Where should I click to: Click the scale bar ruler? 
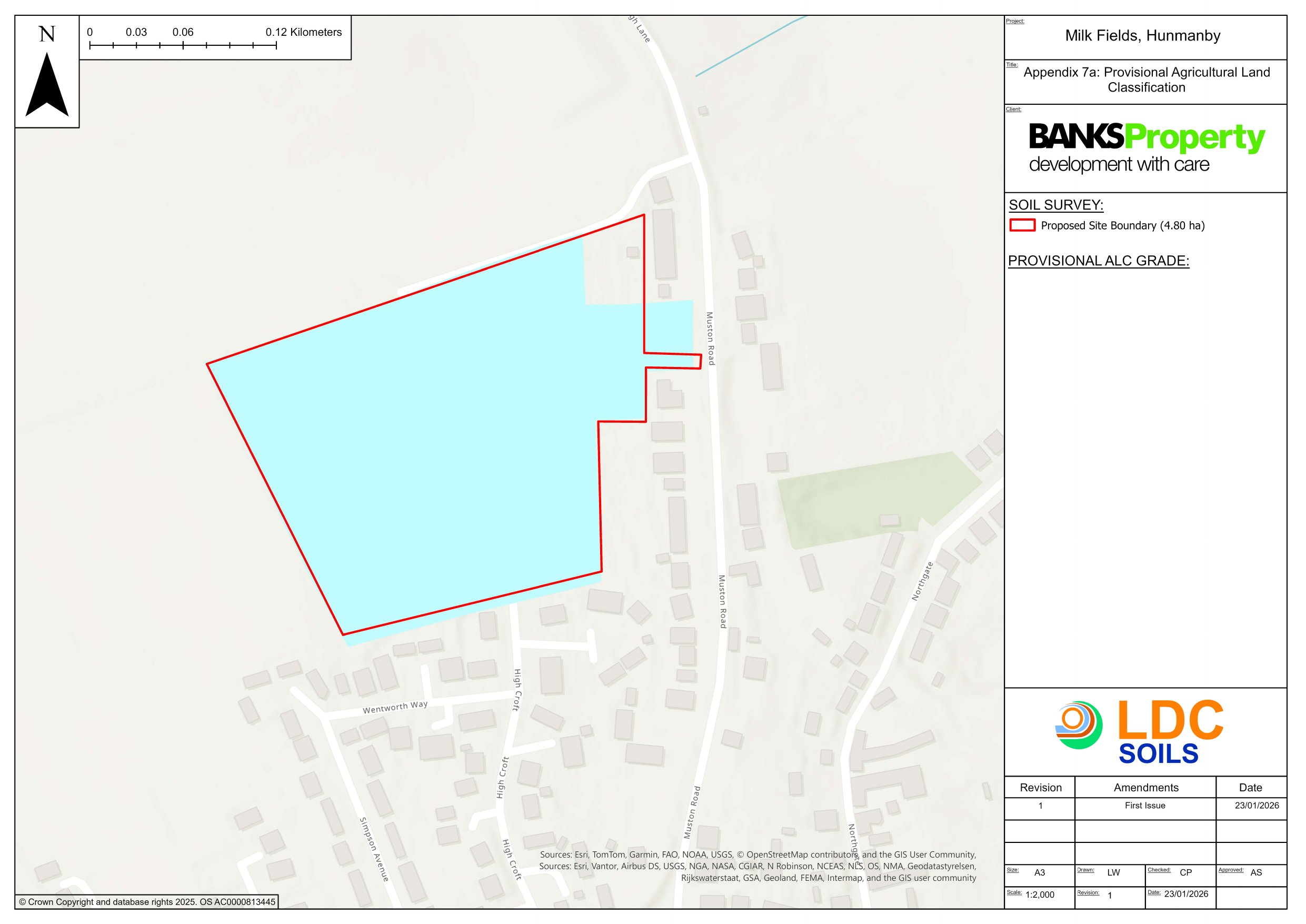tap(183, 45)
